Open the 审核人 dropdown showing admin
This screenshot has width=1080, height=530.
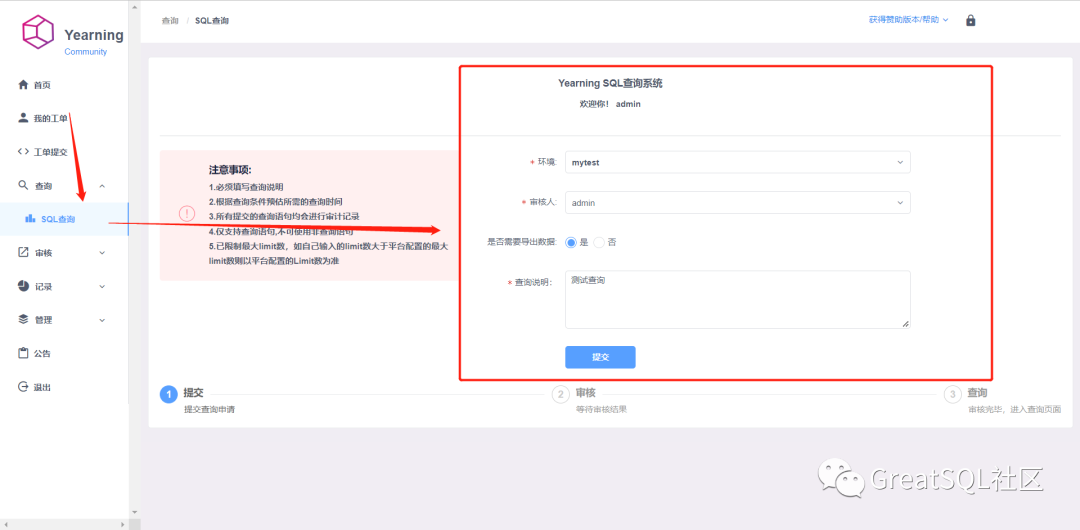tap(738, 203)
